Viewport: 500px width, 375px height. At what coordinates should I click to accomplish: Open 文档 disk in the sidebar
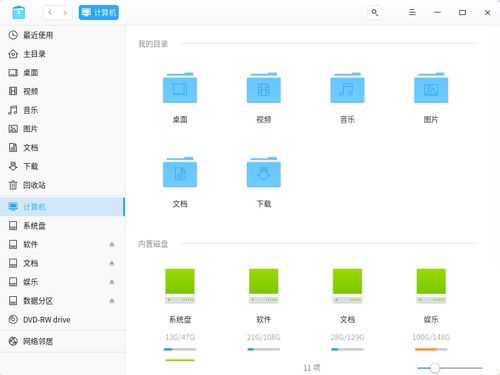62,263
